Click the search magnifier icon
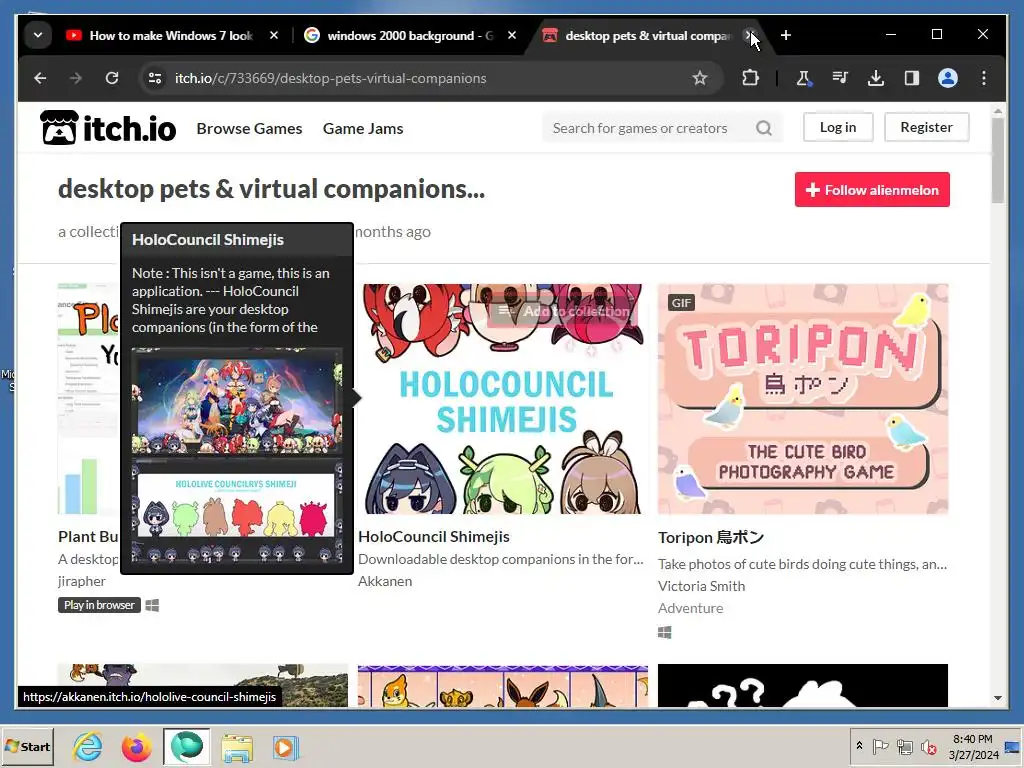This screenshot has width=1024, height=768. tap(763, 128)
